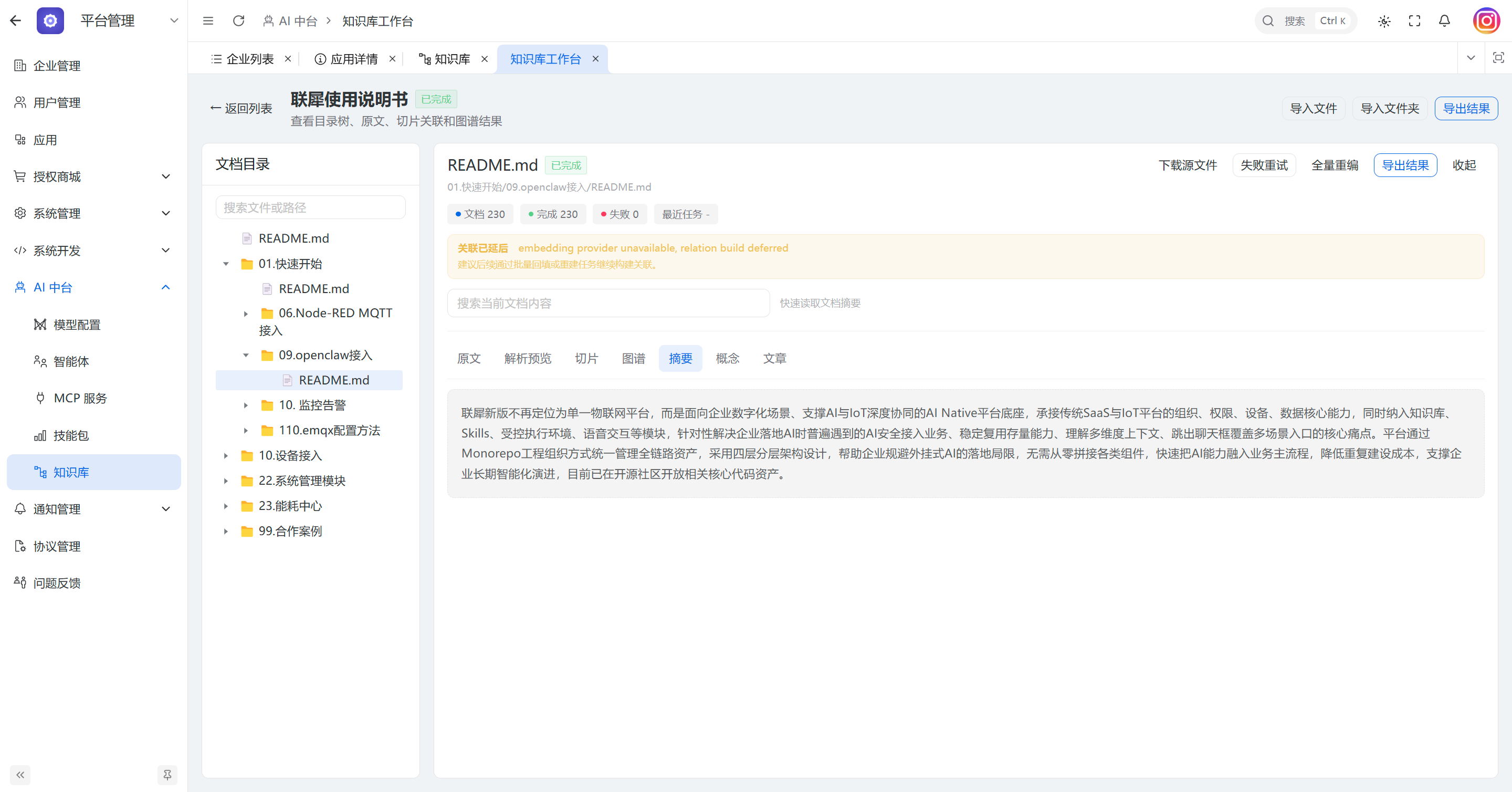Switch to the 切片 tab

(586, 358)
